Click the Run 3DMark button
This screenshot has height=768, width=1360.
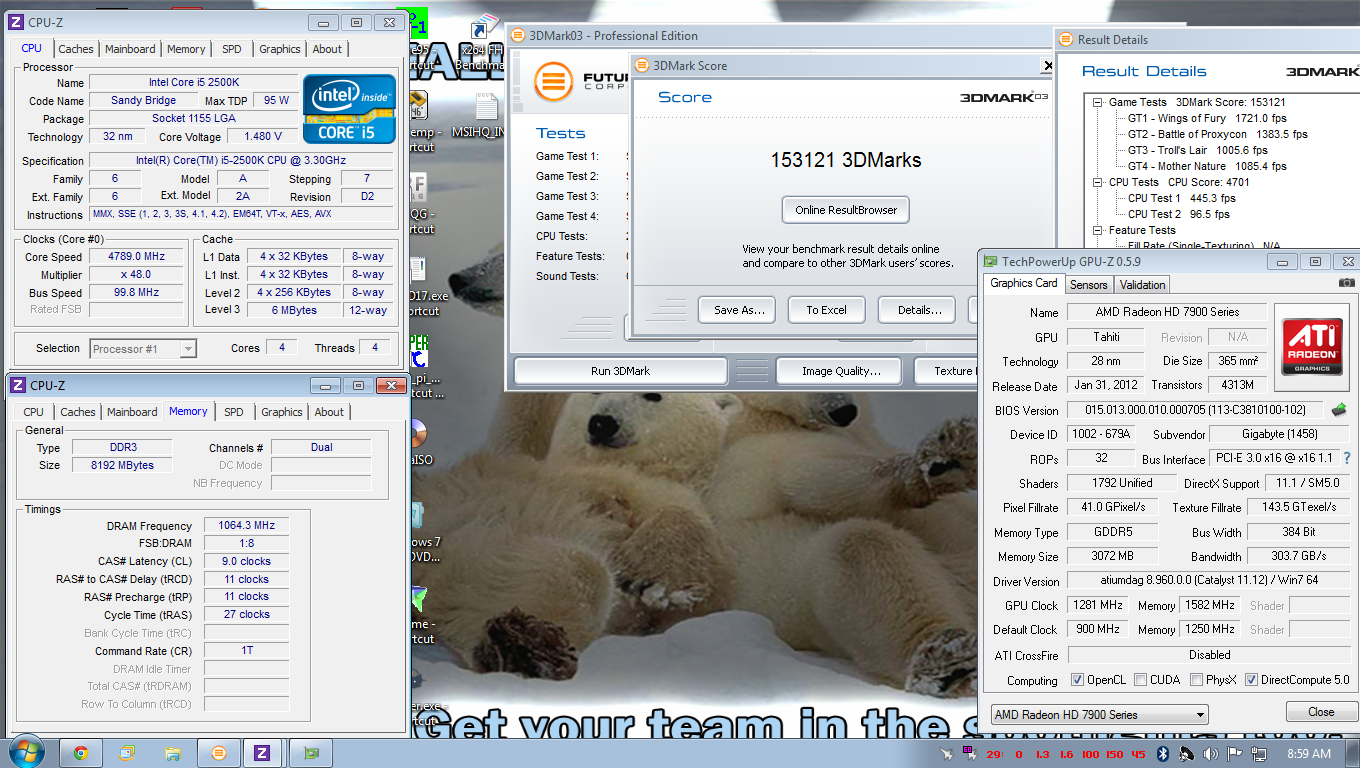(620, 371)
